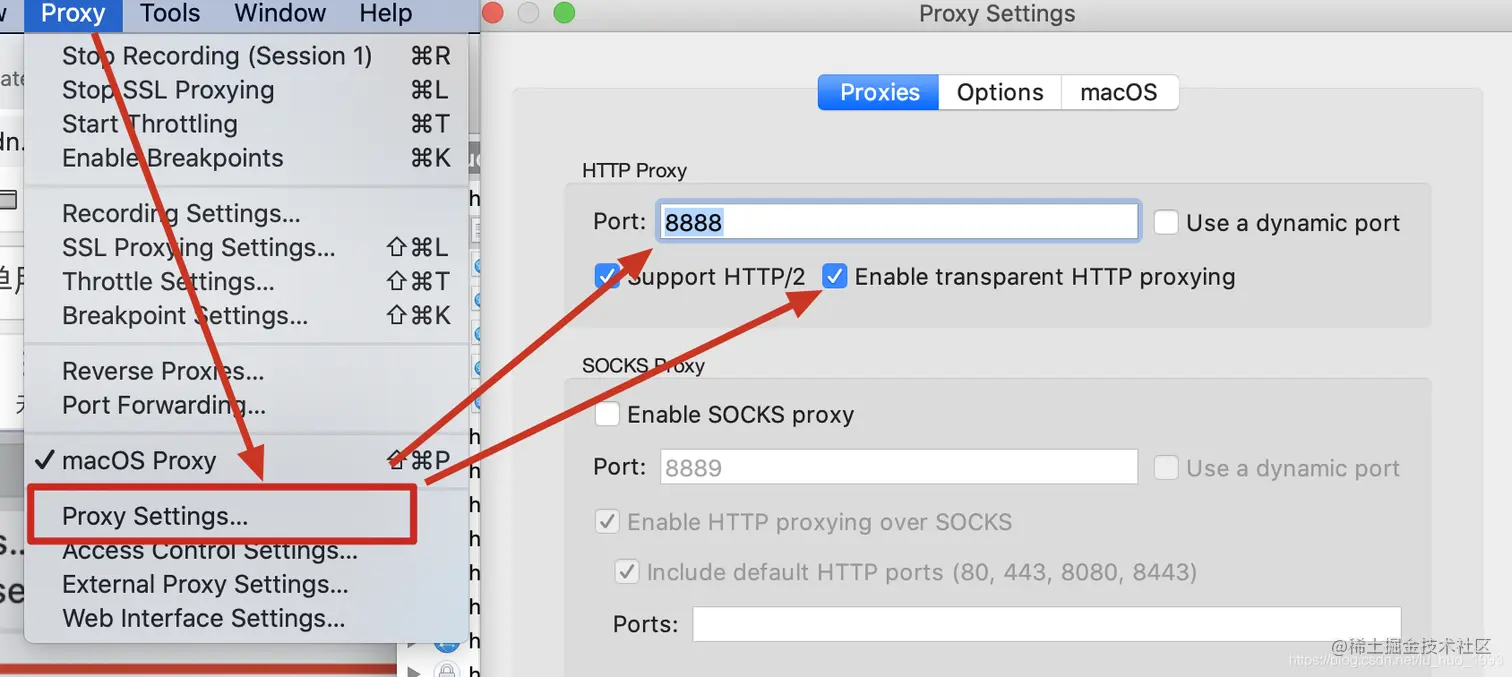Open Port Forwarding...
Screen dimensions: 1512x677
[x=246, y=405]
